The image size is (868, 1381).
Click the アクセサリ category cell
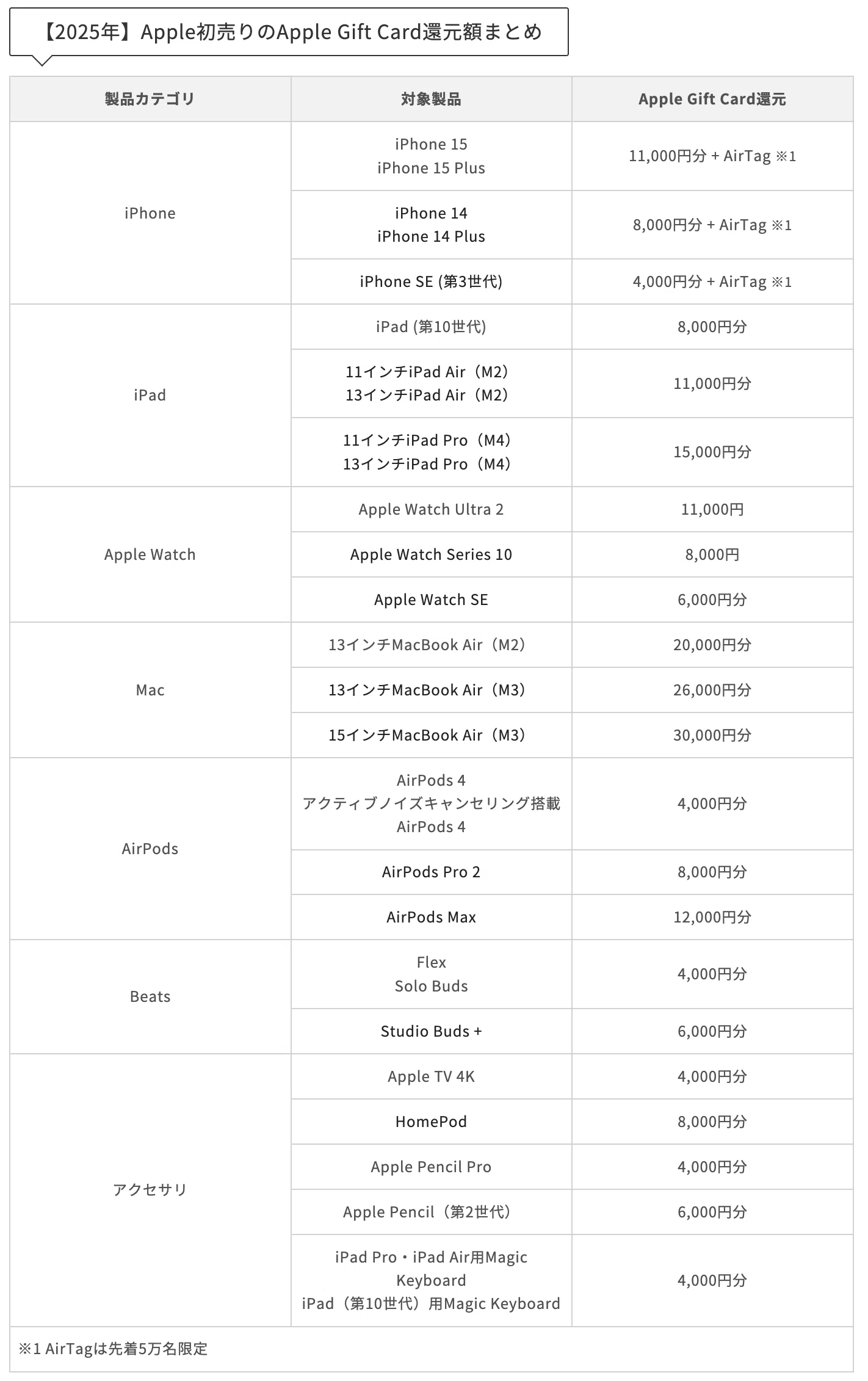click(150, 1190)
